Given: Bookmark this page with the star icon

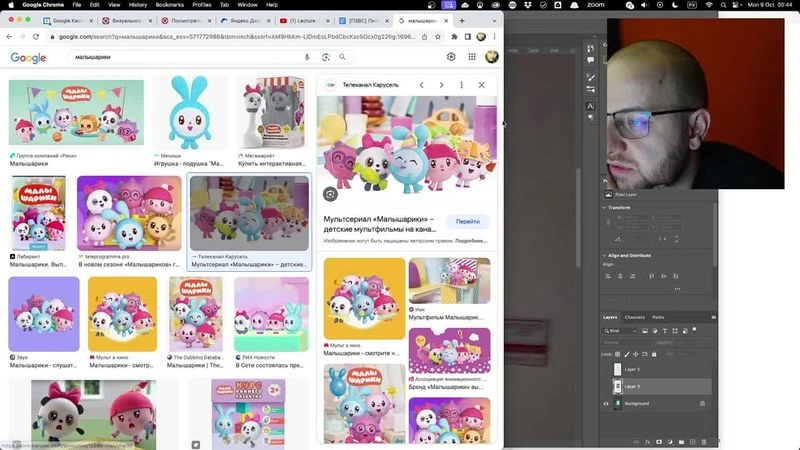Looking at the screenshot, I should click(x=438, y=37).
